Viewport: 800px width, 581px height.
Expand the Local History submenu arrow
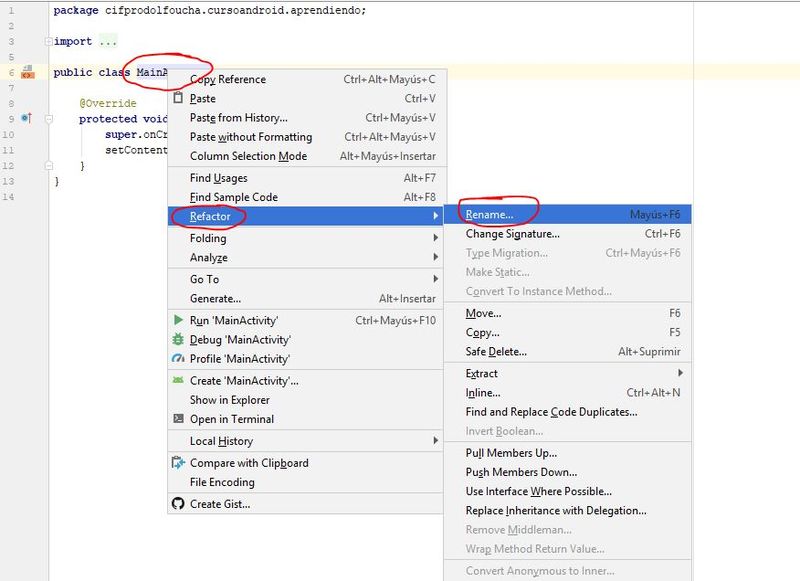[435, 441]
